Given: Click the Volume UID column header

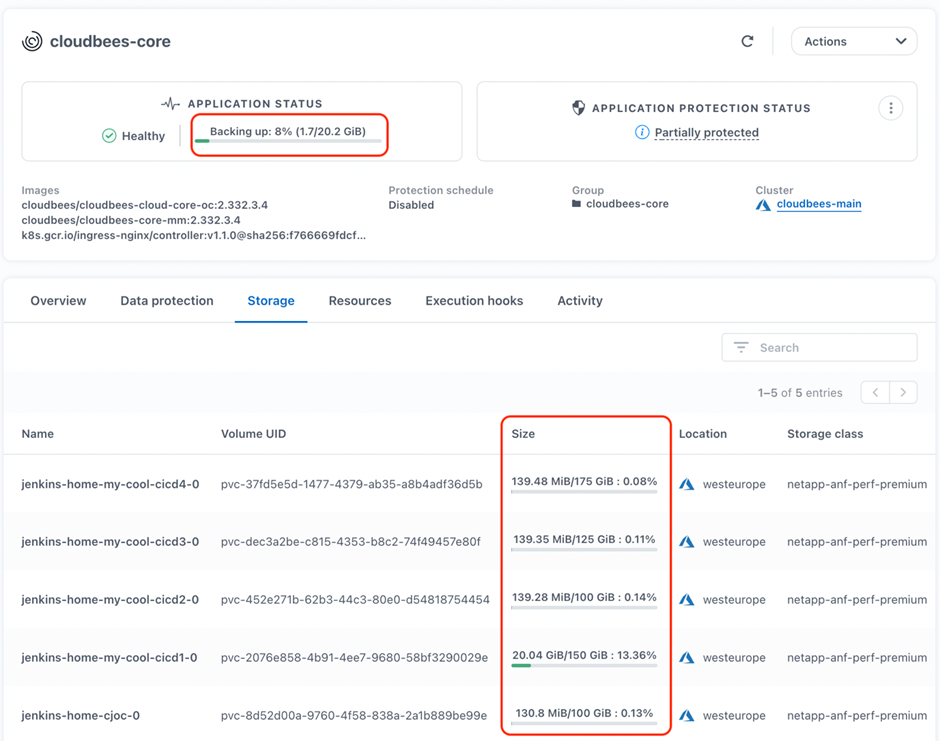Looking at the screenshot, I should coord(254,433).
